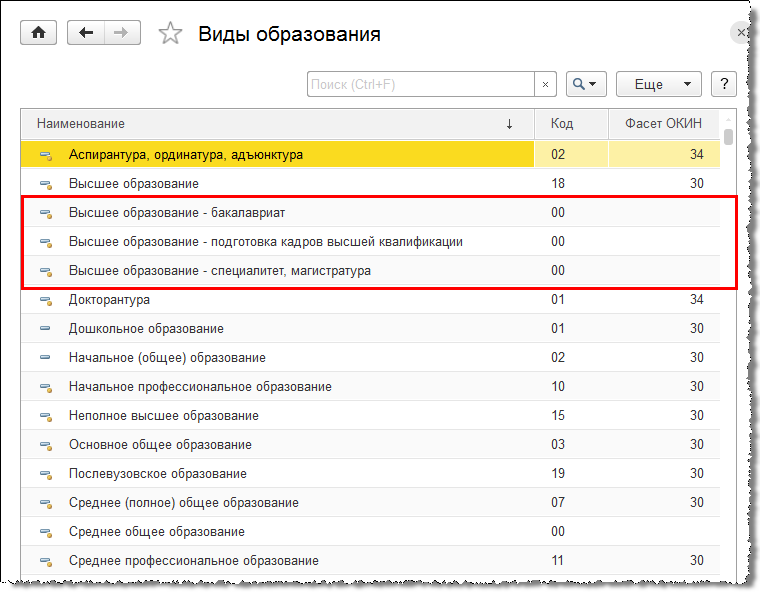Click code 07 of Среднее (полное) общее
The height and width of the screenshot is (592, 760).
click(x=558, y=502)
